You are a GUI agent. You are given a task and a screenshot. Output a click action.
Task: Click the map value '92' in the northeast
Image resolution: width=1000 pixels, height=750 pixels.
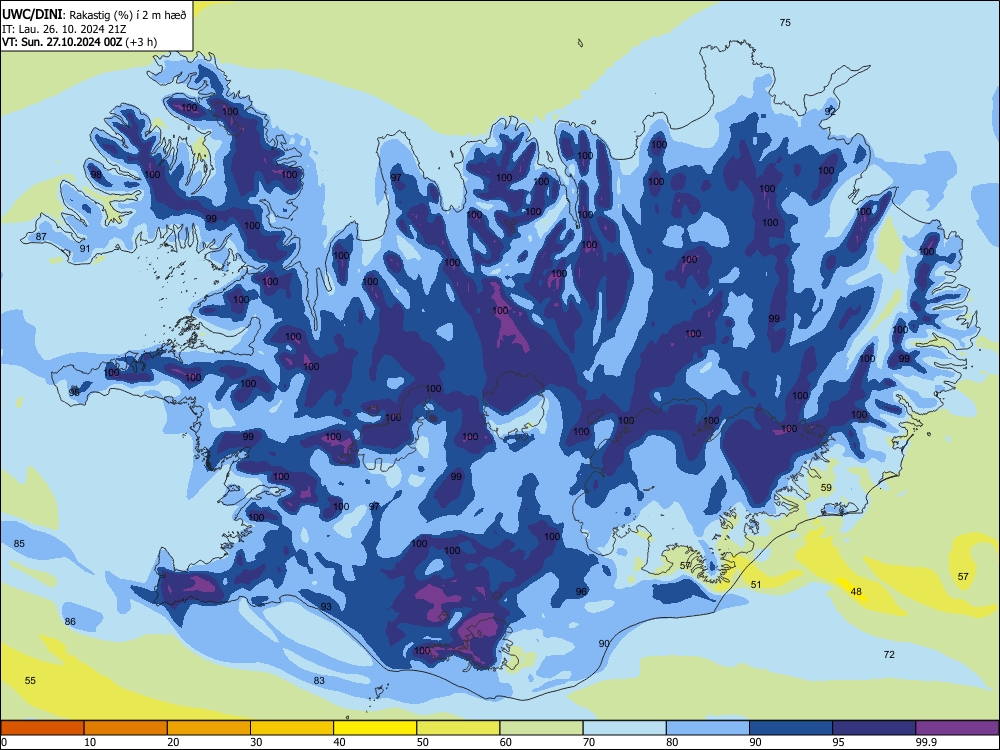(x=830, y=111)
